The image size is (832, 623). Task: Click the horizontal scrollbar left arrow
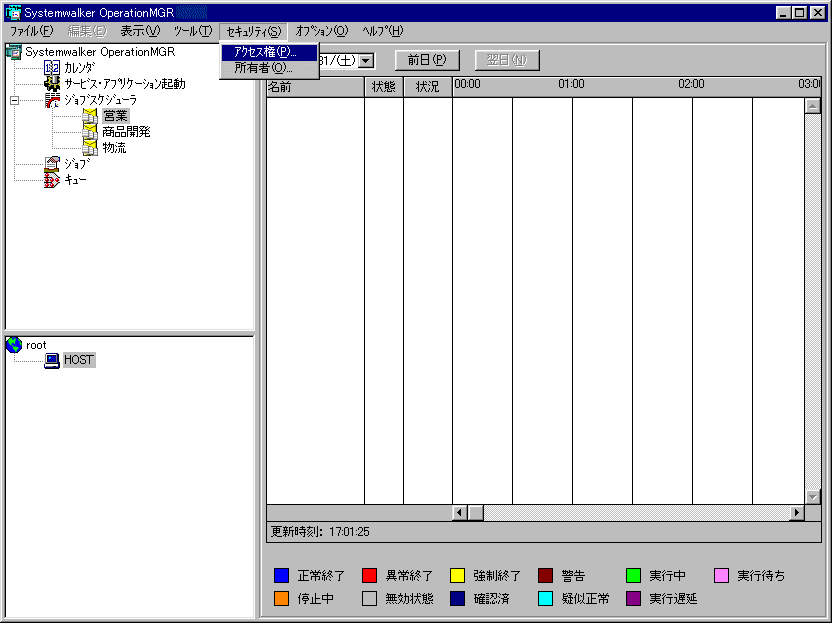460,513
